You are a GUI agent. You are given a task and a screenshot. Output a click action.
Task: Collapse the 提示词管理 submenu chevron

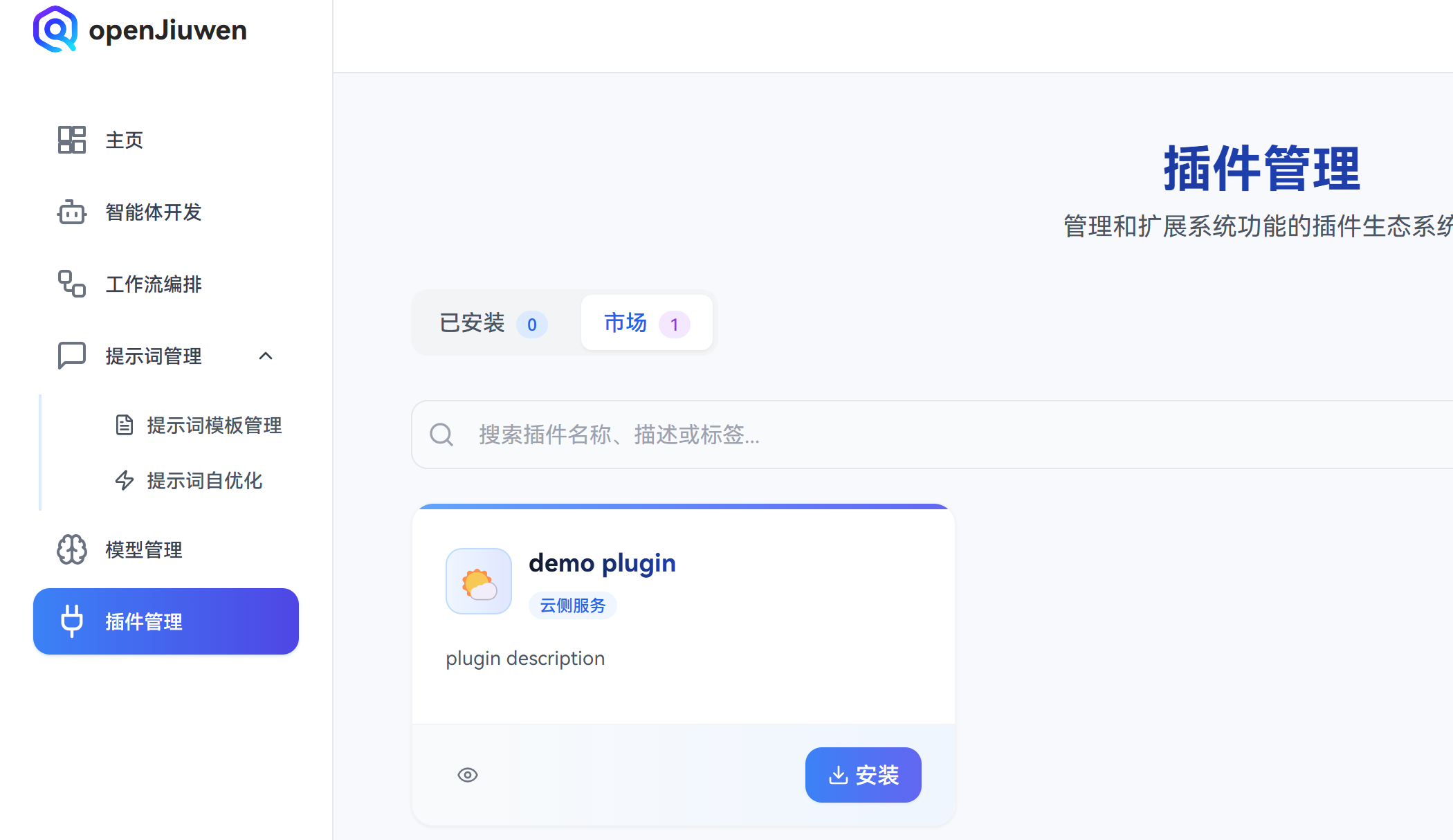tap(266, 356)
